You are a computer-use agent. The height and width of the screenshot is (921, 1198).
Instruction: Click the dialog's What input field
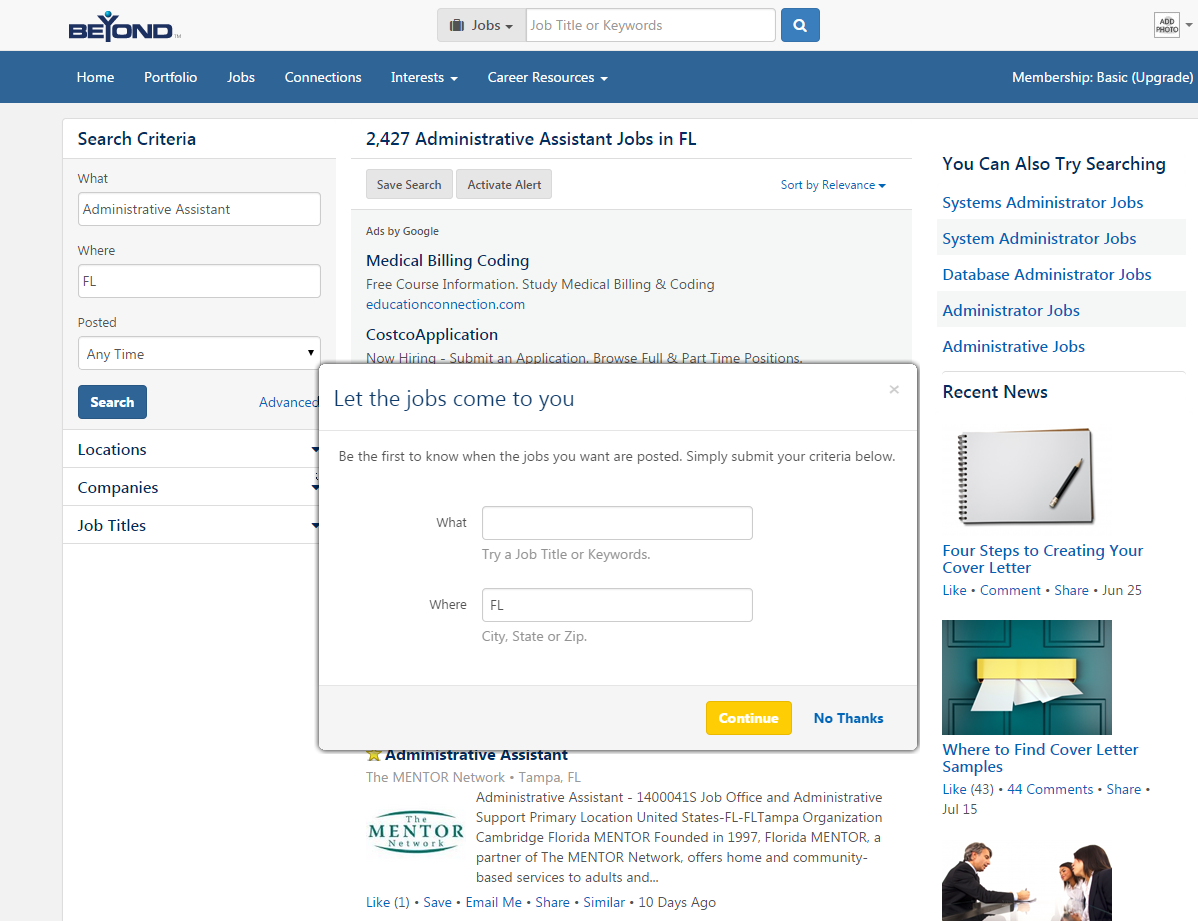[x=617, y=523]
